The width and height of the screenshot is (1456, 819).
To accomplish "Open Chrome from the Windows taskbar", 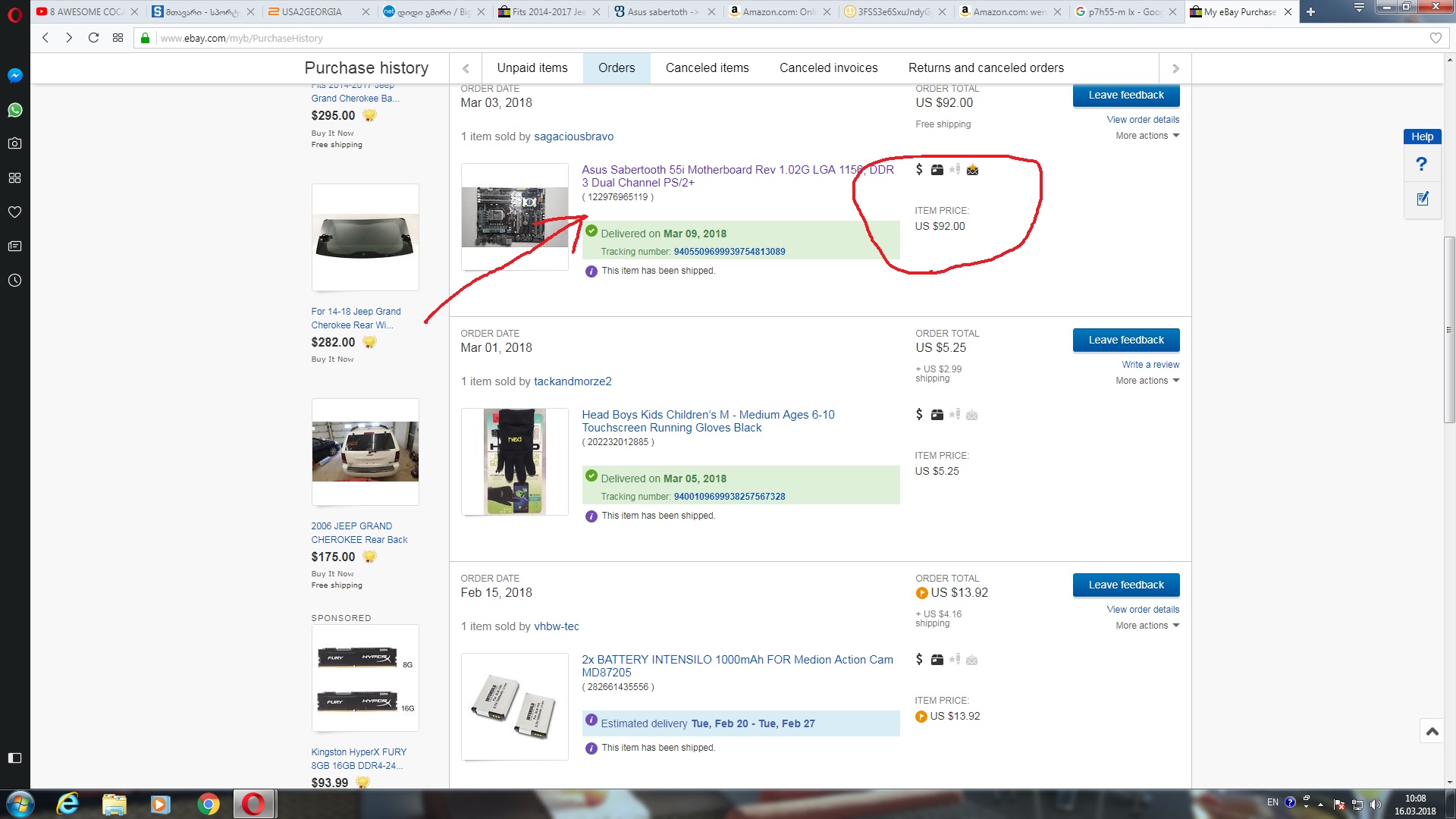I will click(208, 804).
